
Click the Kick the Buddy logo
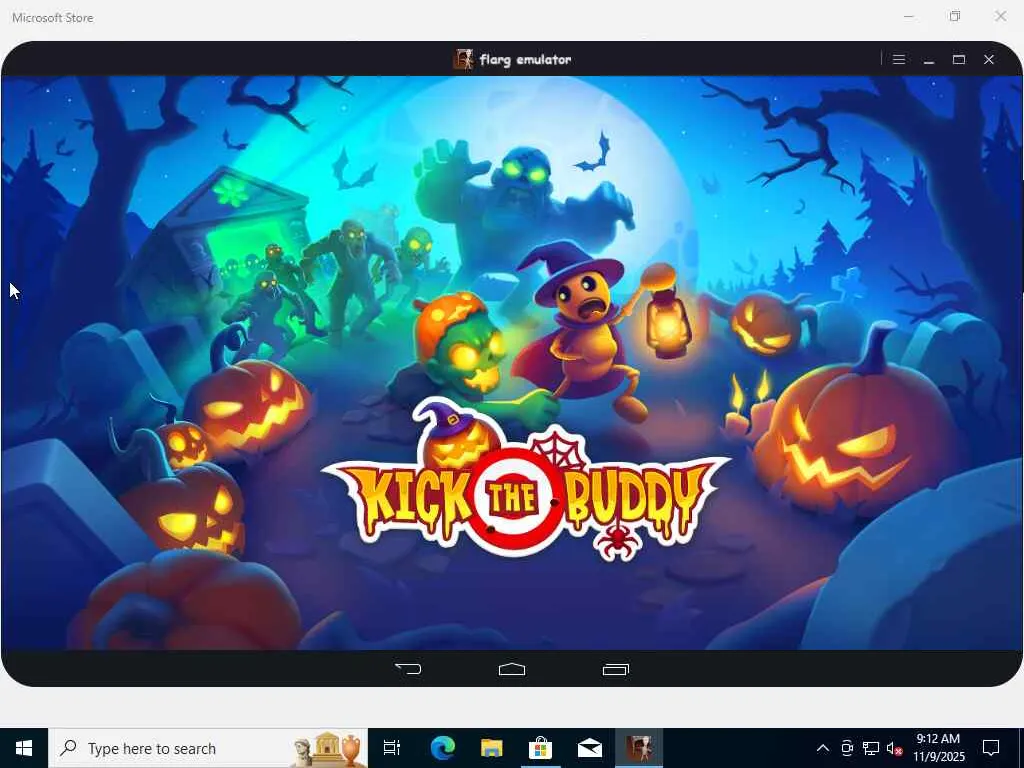pos(525,479)
